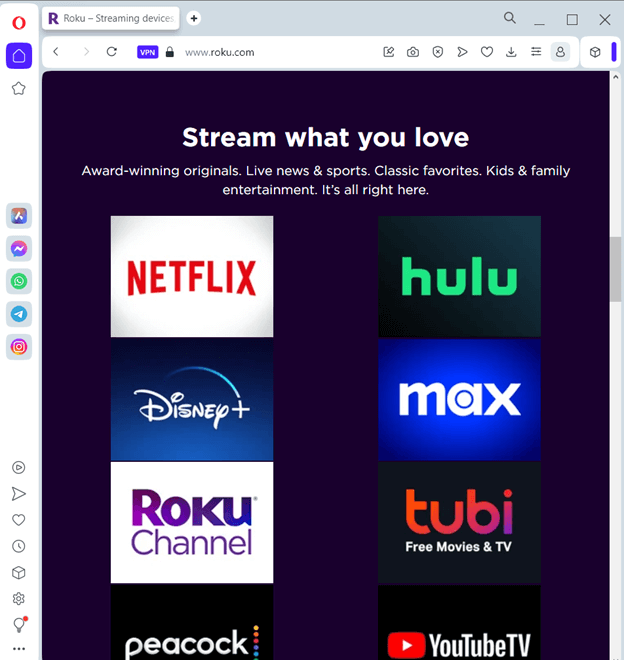View site security padlock info

click(170, 52)
